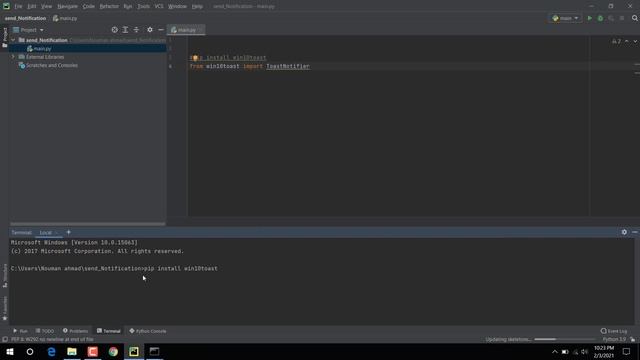Open the Code menu
640x360 pixels.
[89, 7]
